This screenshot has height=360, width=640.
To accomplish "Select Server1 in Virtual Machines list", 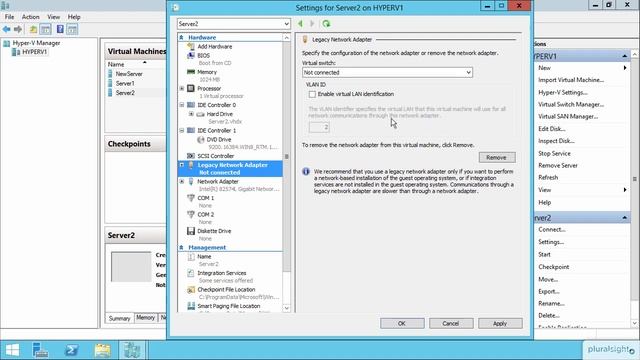I will pos(125,83).
